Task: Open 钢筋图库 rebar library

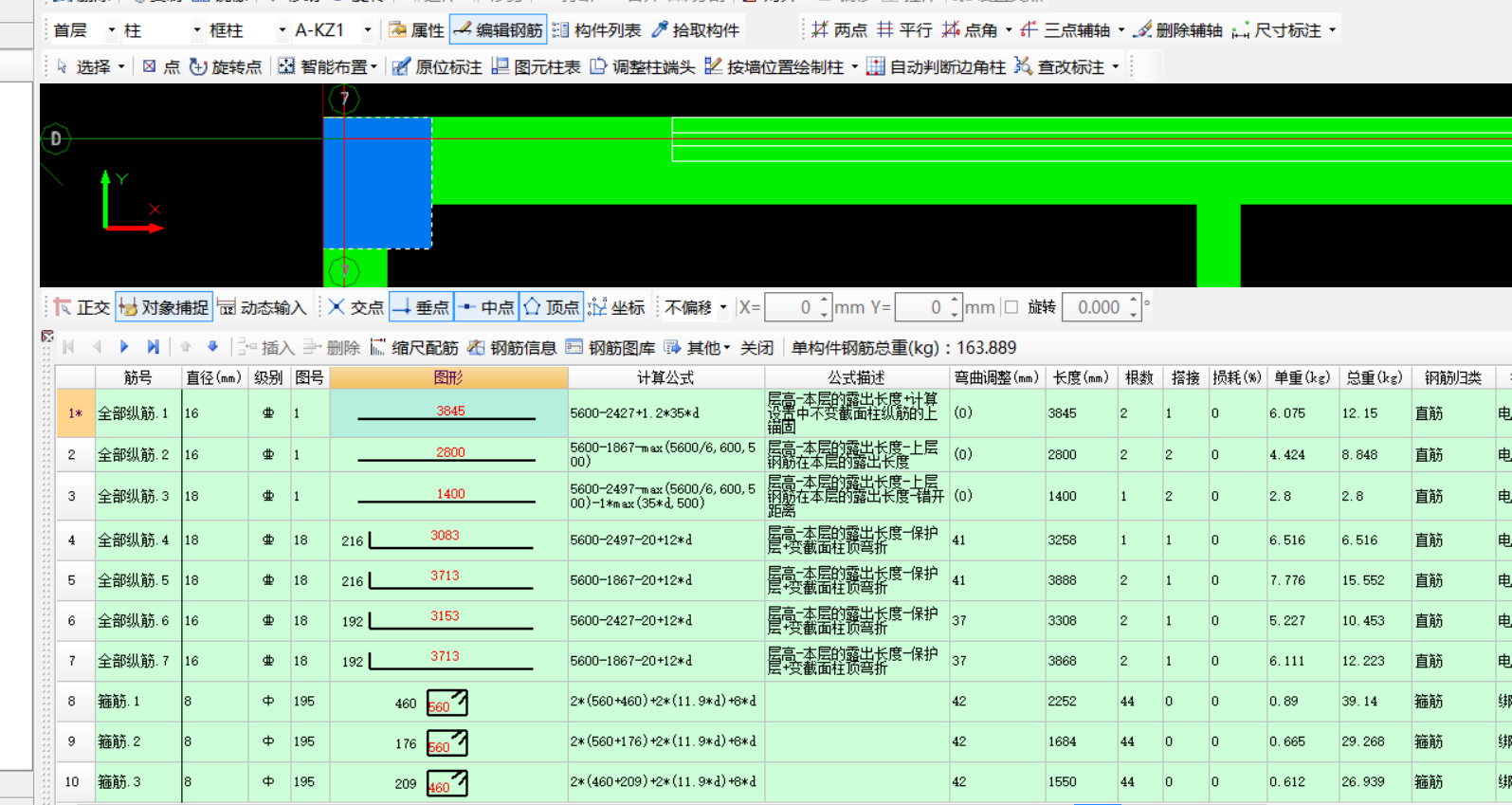Action: pyautogui.click(x=611, y=348)
